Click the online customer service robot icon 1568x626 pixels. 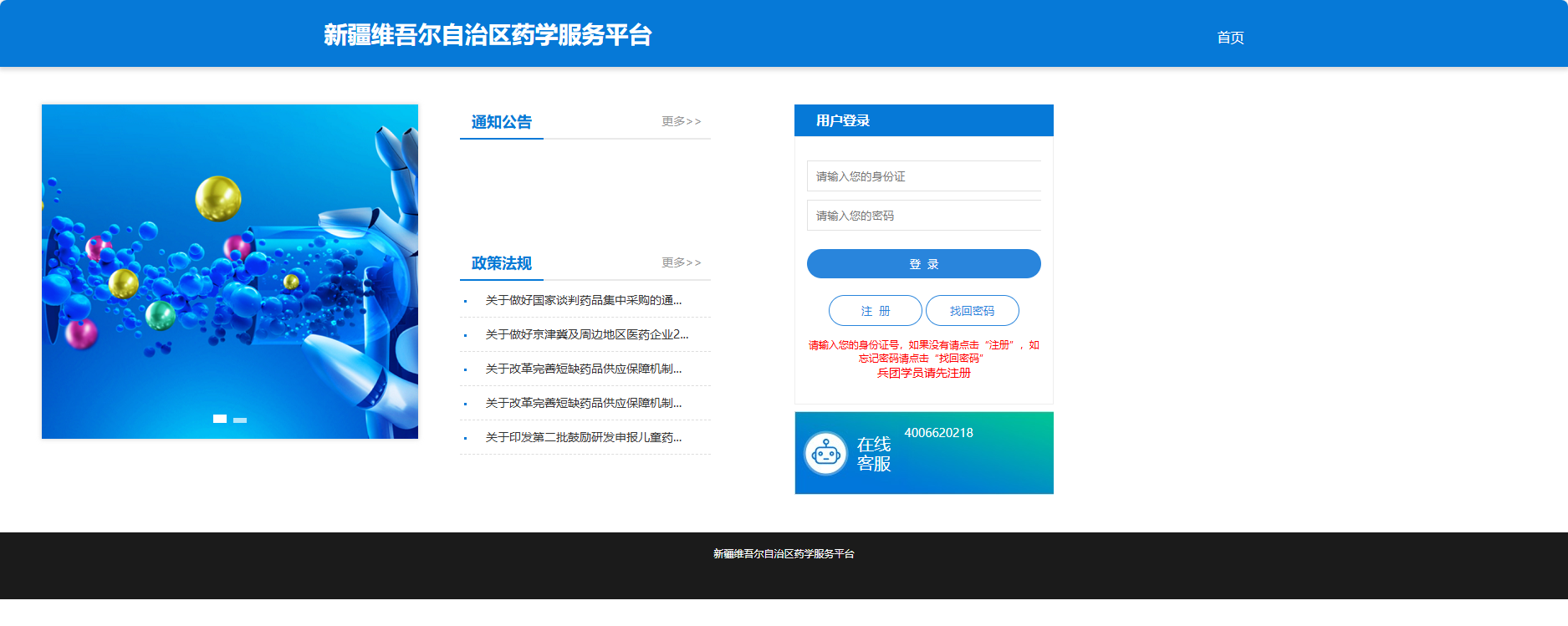tap(826, 454)
